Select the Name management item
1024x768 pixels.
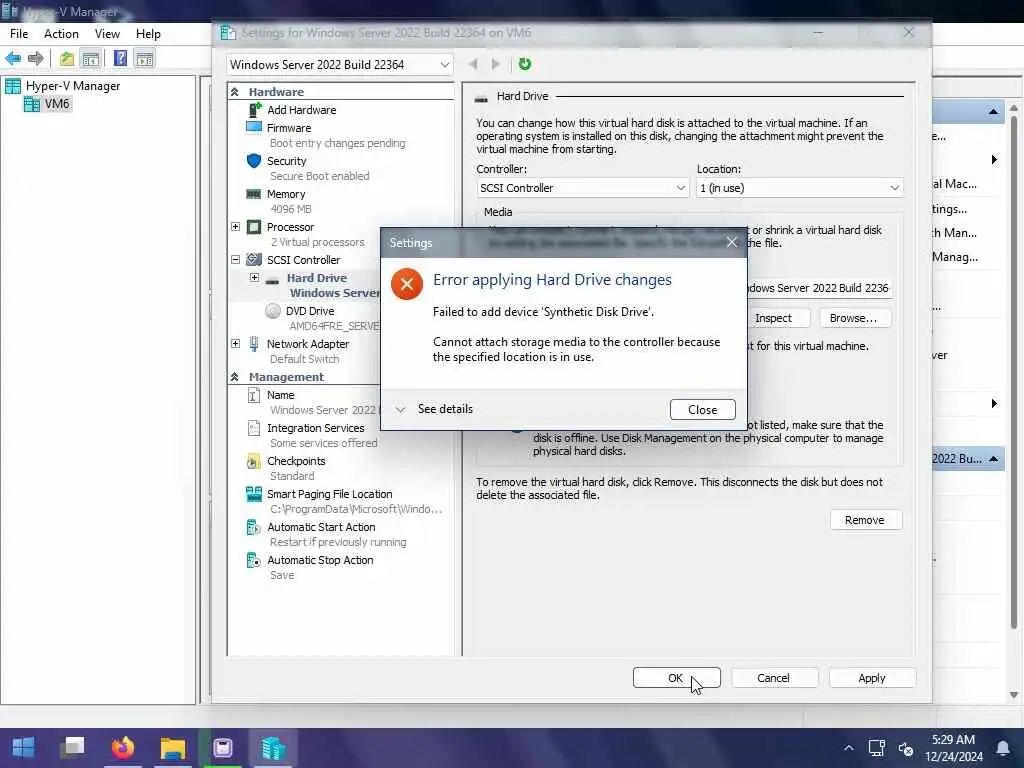[x=280, y=395]
